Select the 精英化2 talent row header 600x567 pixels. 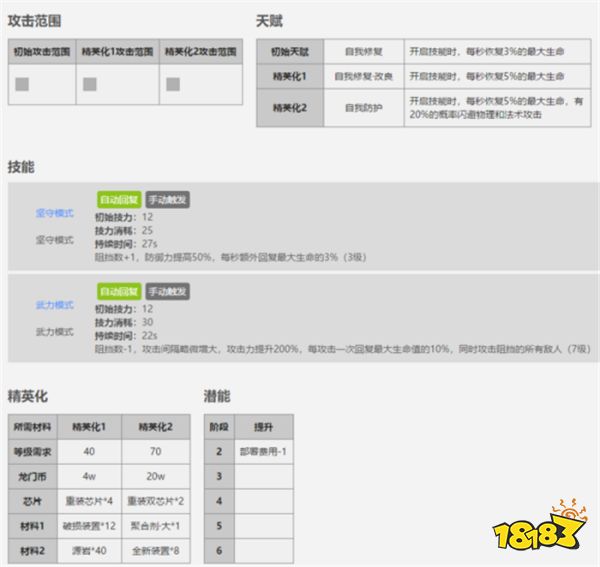click(290, 106)
